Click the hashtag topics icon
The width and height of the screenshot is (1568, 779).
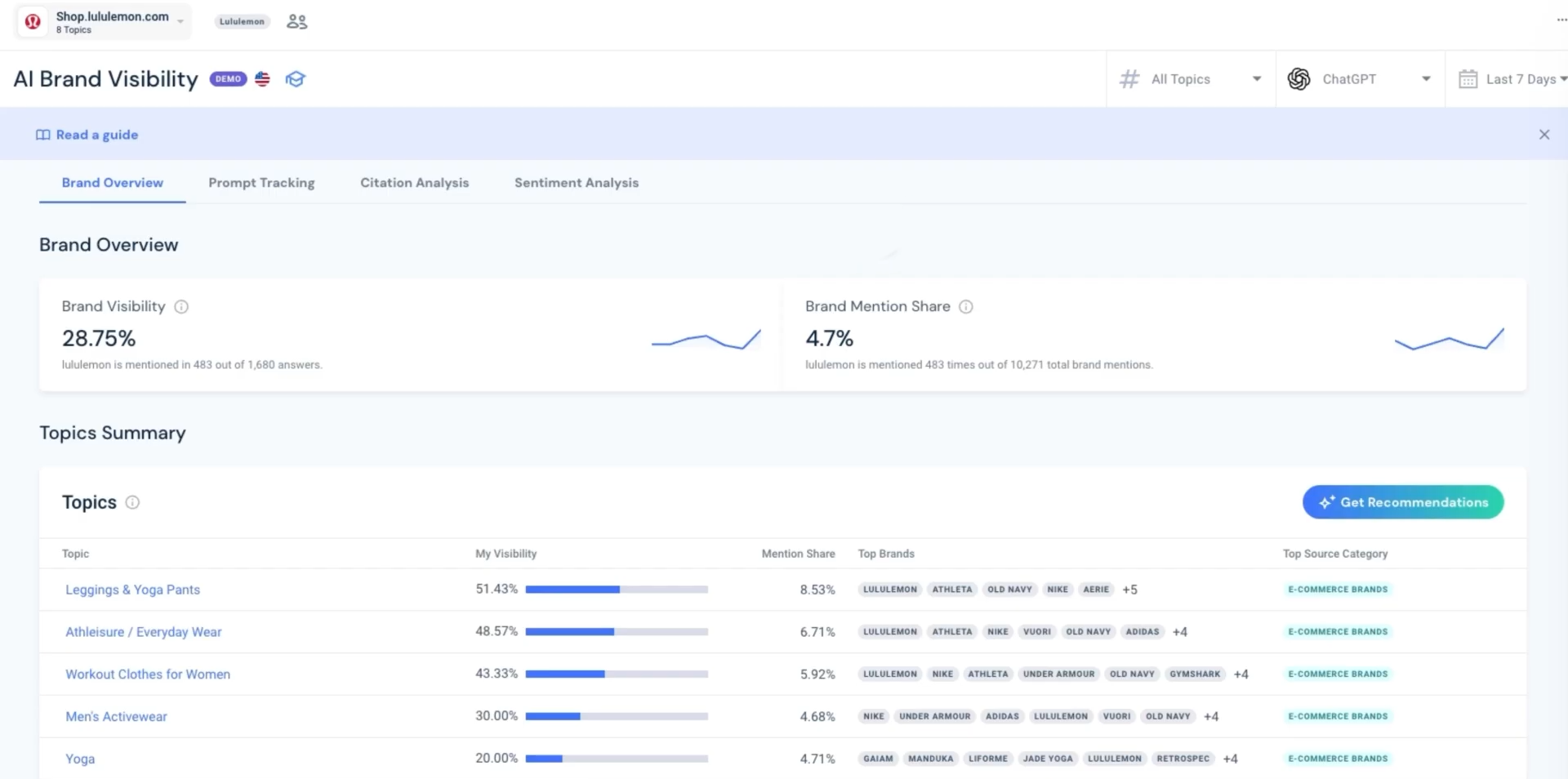1129,79
